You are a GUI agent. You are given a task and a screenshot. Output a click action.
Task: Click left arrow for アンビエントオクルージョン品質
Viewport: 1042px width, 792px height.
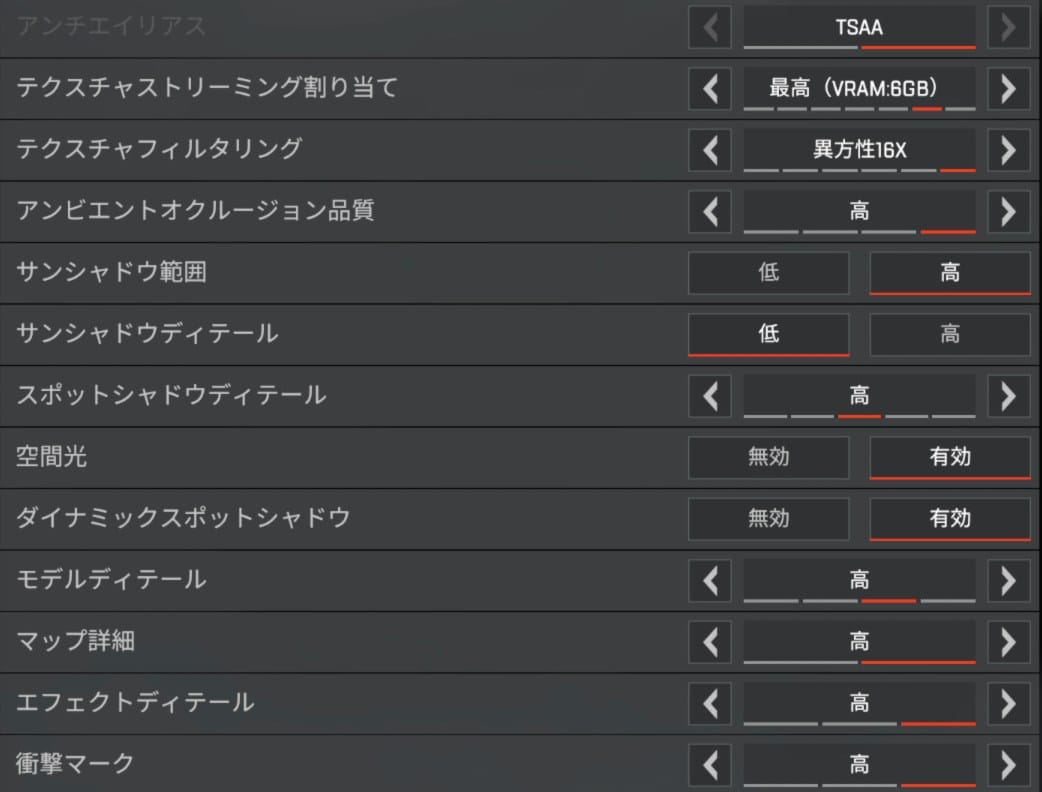pyautogui.click(x=710, y=212)
